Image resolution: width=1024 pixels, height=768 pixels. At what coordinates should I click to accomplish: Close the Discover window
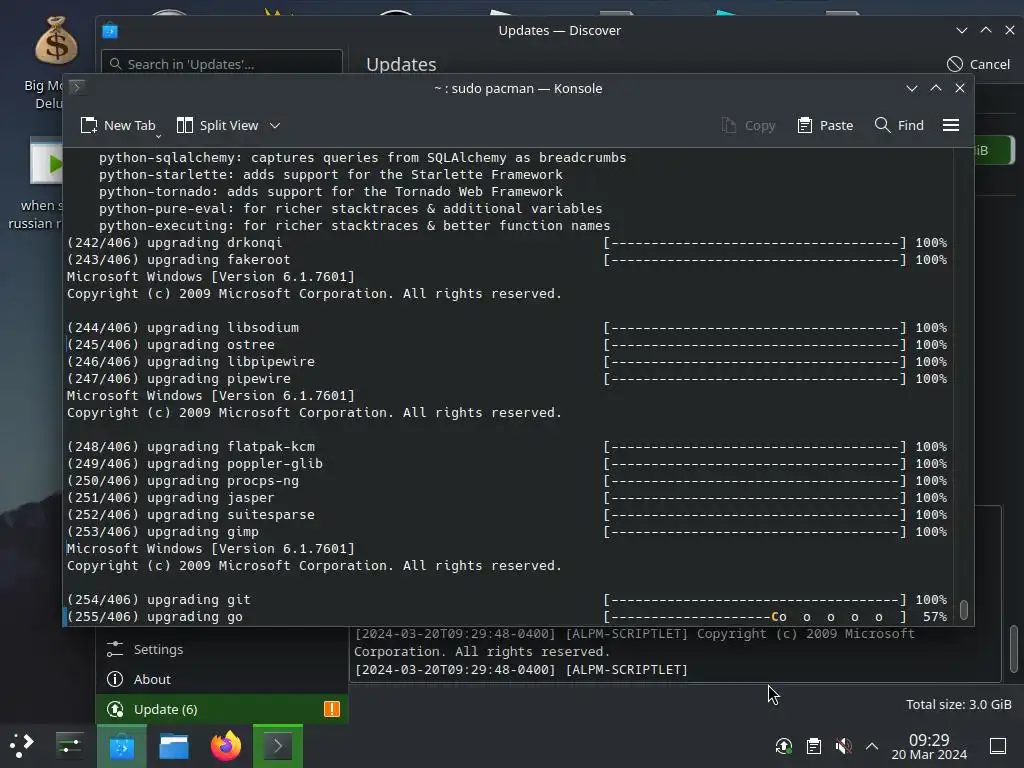coord(1010,30)
